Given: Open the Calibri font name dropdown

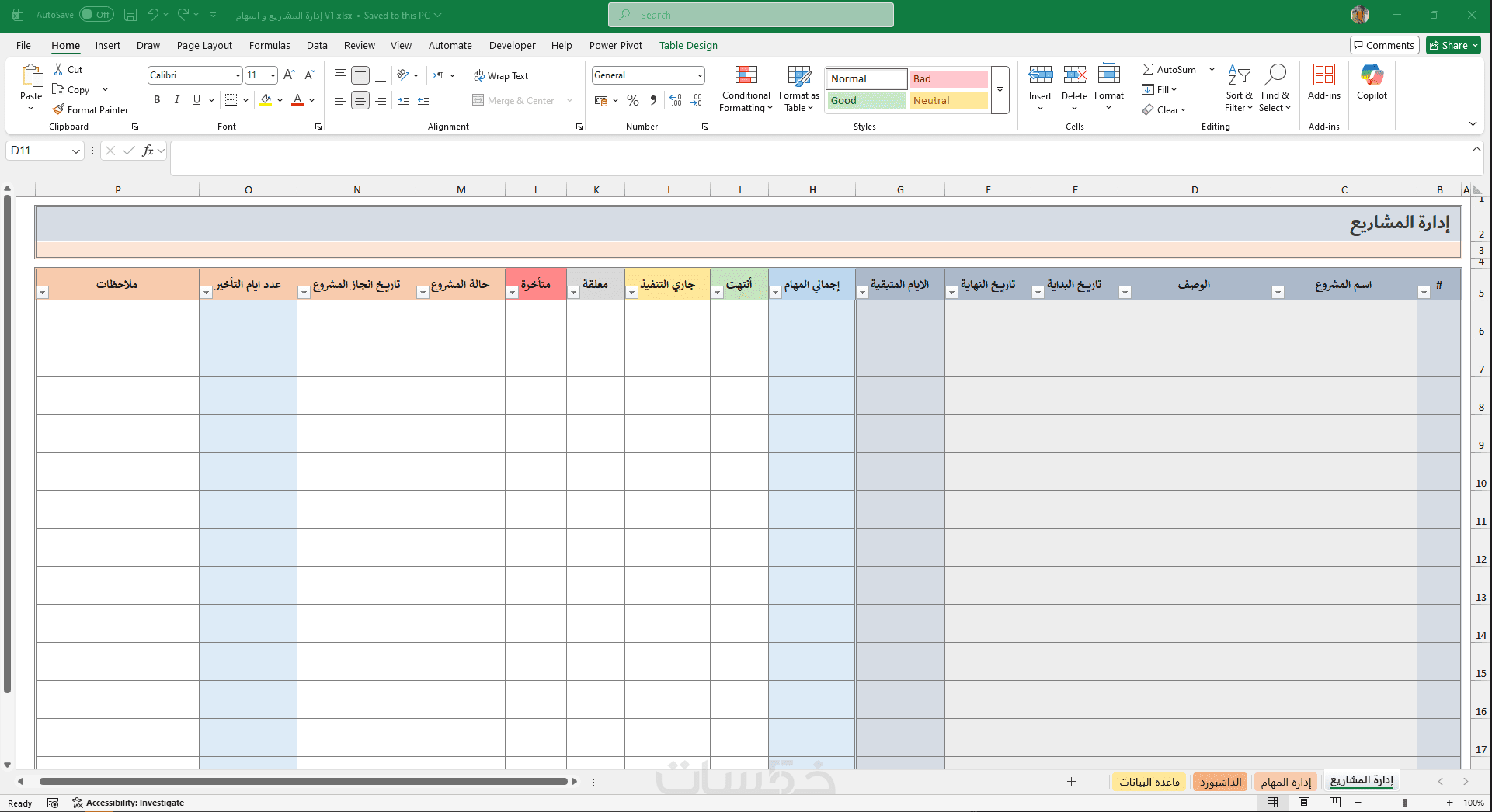Looking at the screenshot, I should (238, 75).
